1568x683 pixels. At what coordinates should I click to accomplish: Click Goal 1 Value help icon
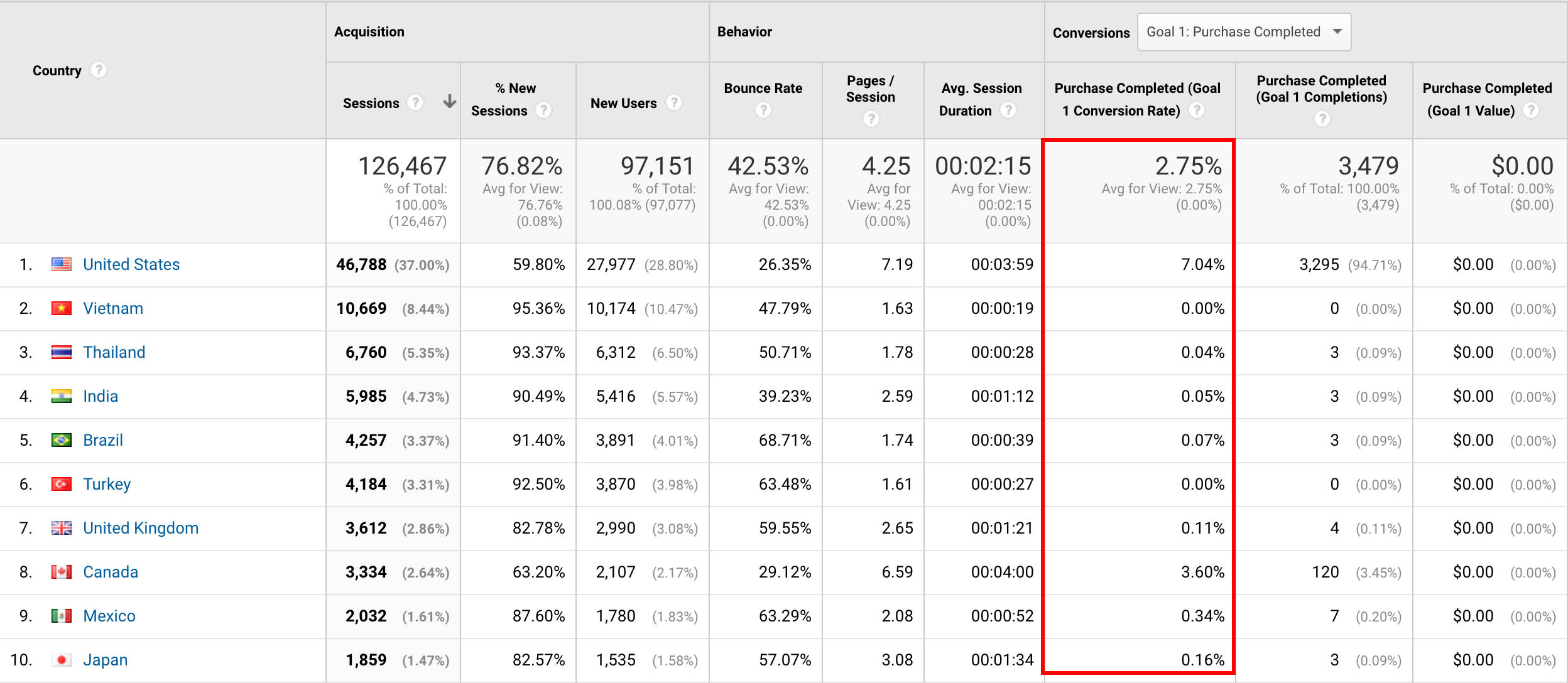point(1531,110)
